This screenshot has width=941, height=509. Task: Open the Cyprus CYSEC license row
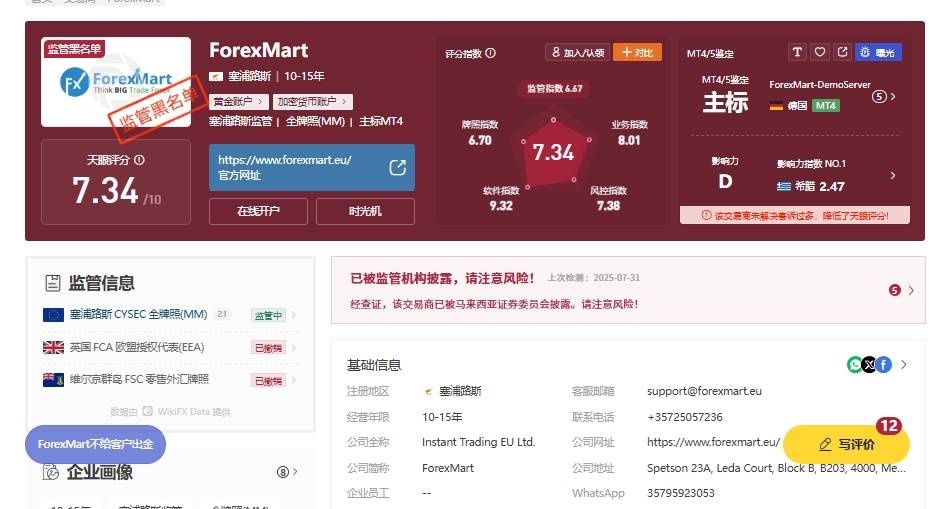[x=169, y=315]
